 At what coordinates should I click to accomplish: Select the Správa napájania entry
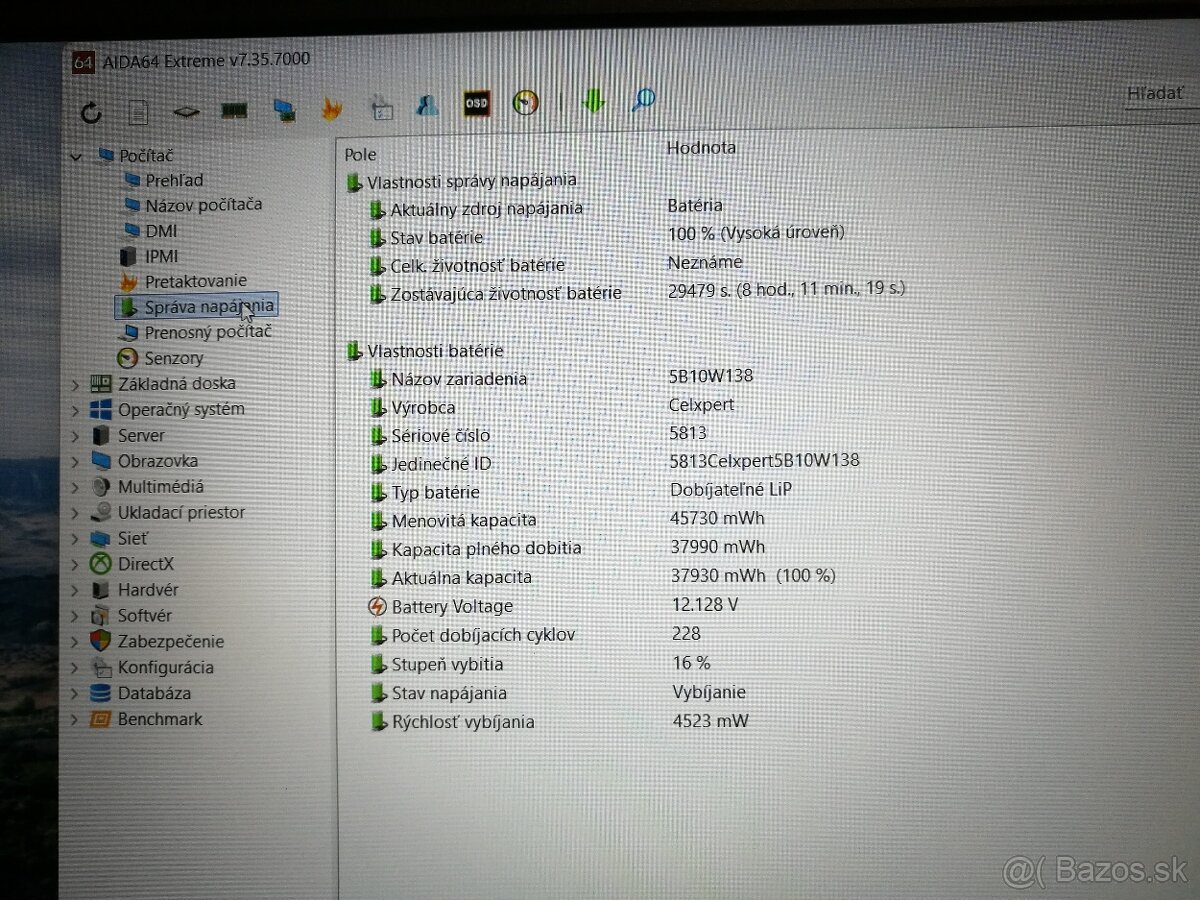197,306
